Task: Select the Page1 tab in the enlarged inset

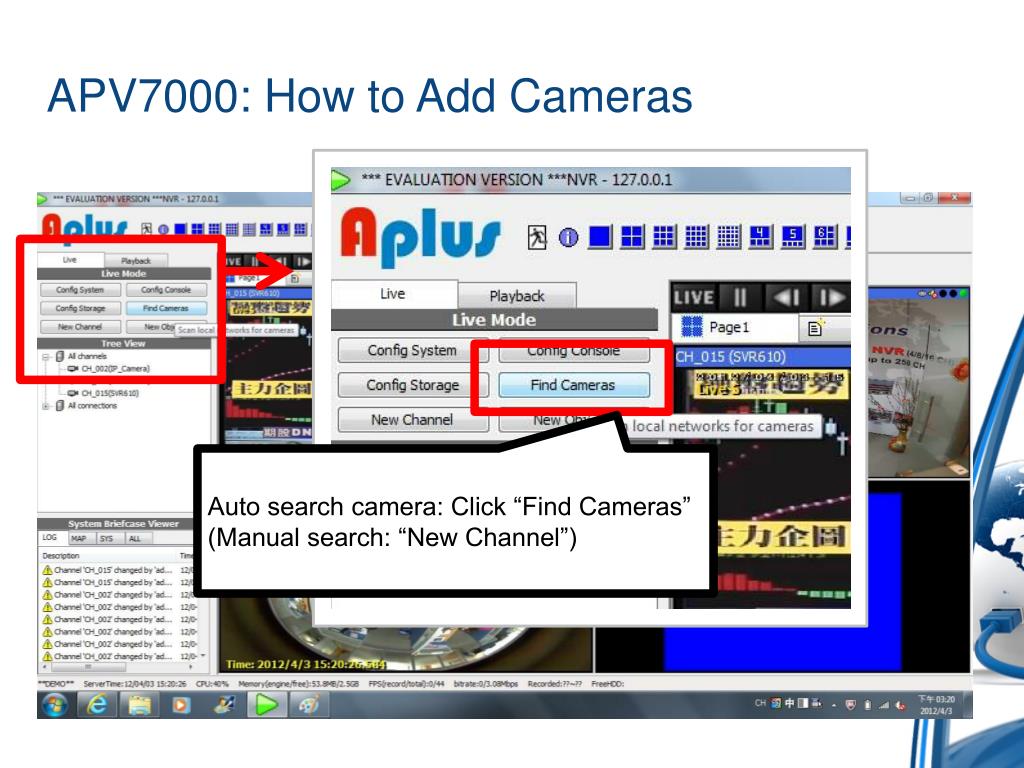Action: tap(734, 327)
